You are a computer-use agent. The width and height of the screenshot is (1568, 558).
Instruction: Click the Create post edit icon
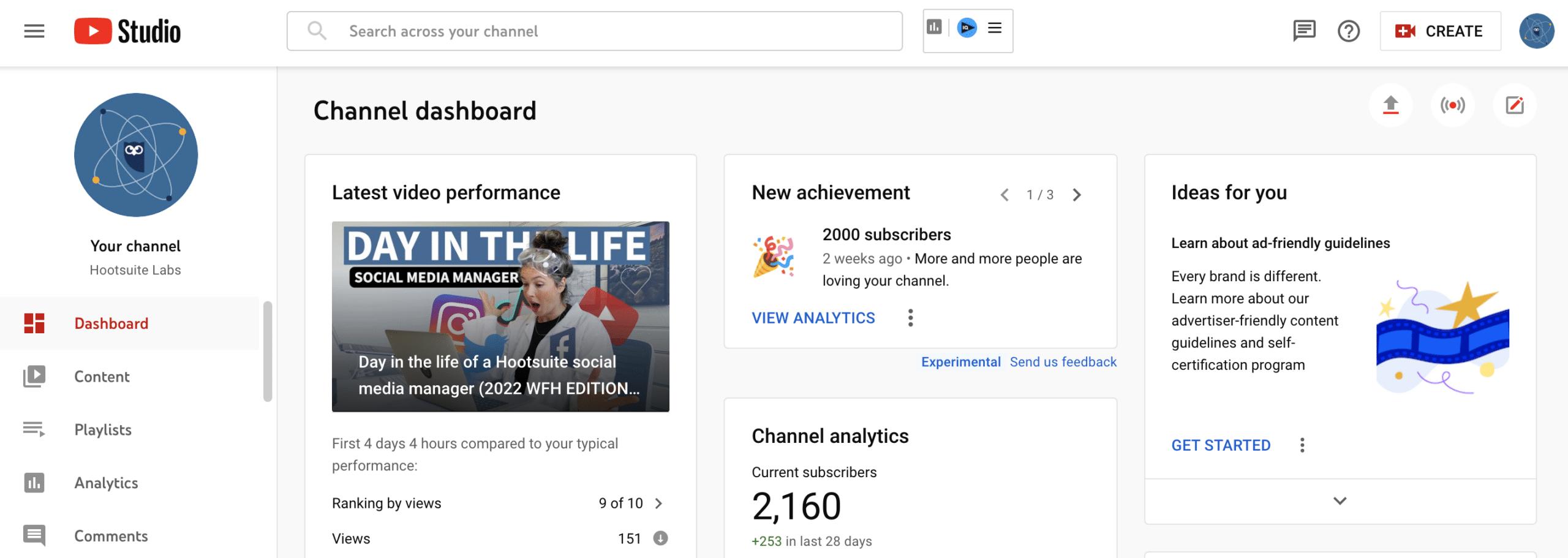click(x=1514, y=105)
